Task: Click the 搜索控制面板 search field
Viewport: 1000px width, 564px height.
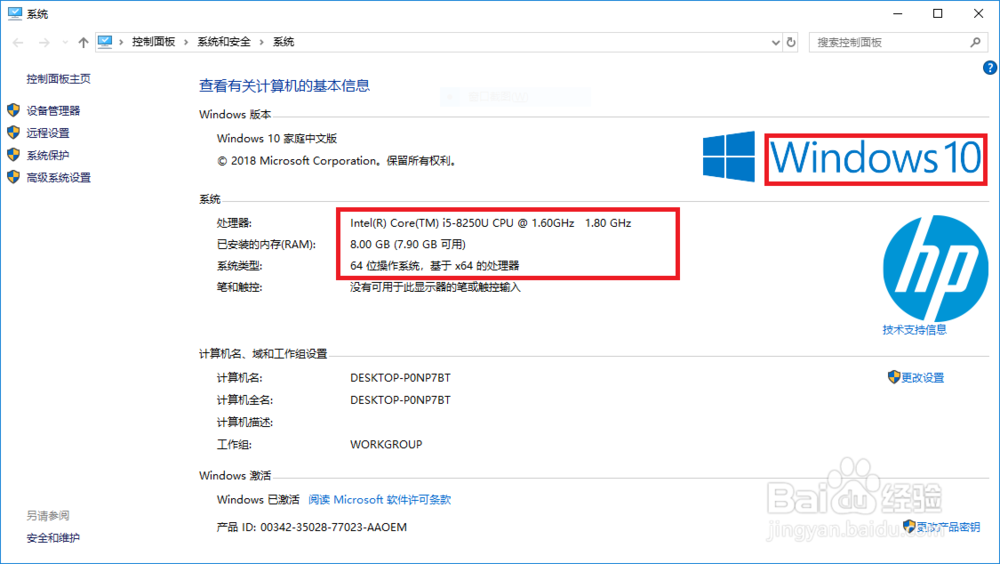Action: (898, 42)
